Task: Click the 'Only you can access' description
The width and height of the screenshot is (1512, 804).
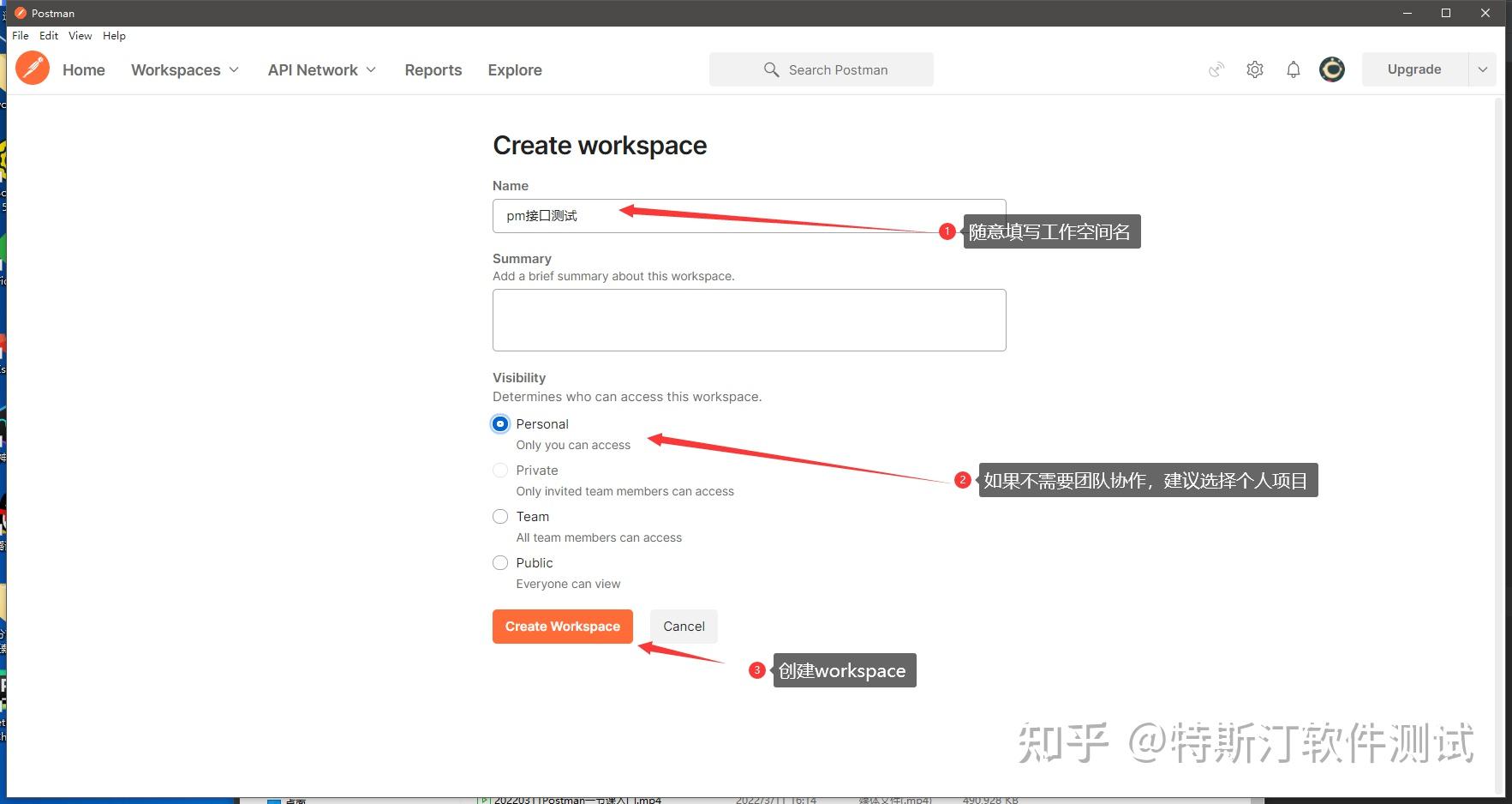Action: 573,445
